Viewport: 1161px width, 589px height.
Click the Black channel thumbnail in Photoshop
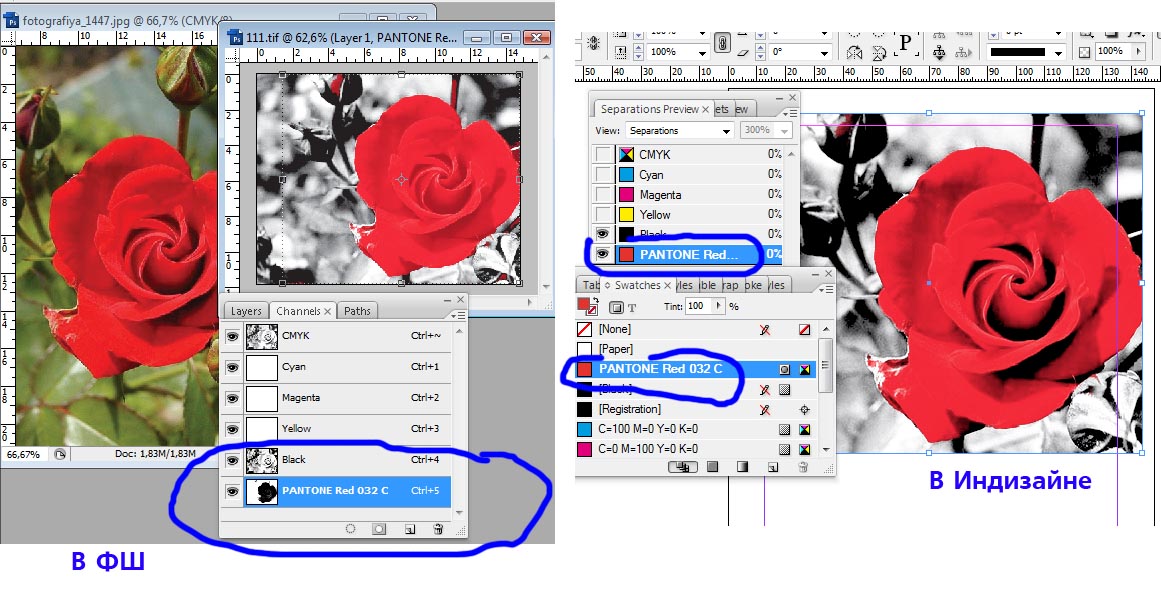(261, 460)
